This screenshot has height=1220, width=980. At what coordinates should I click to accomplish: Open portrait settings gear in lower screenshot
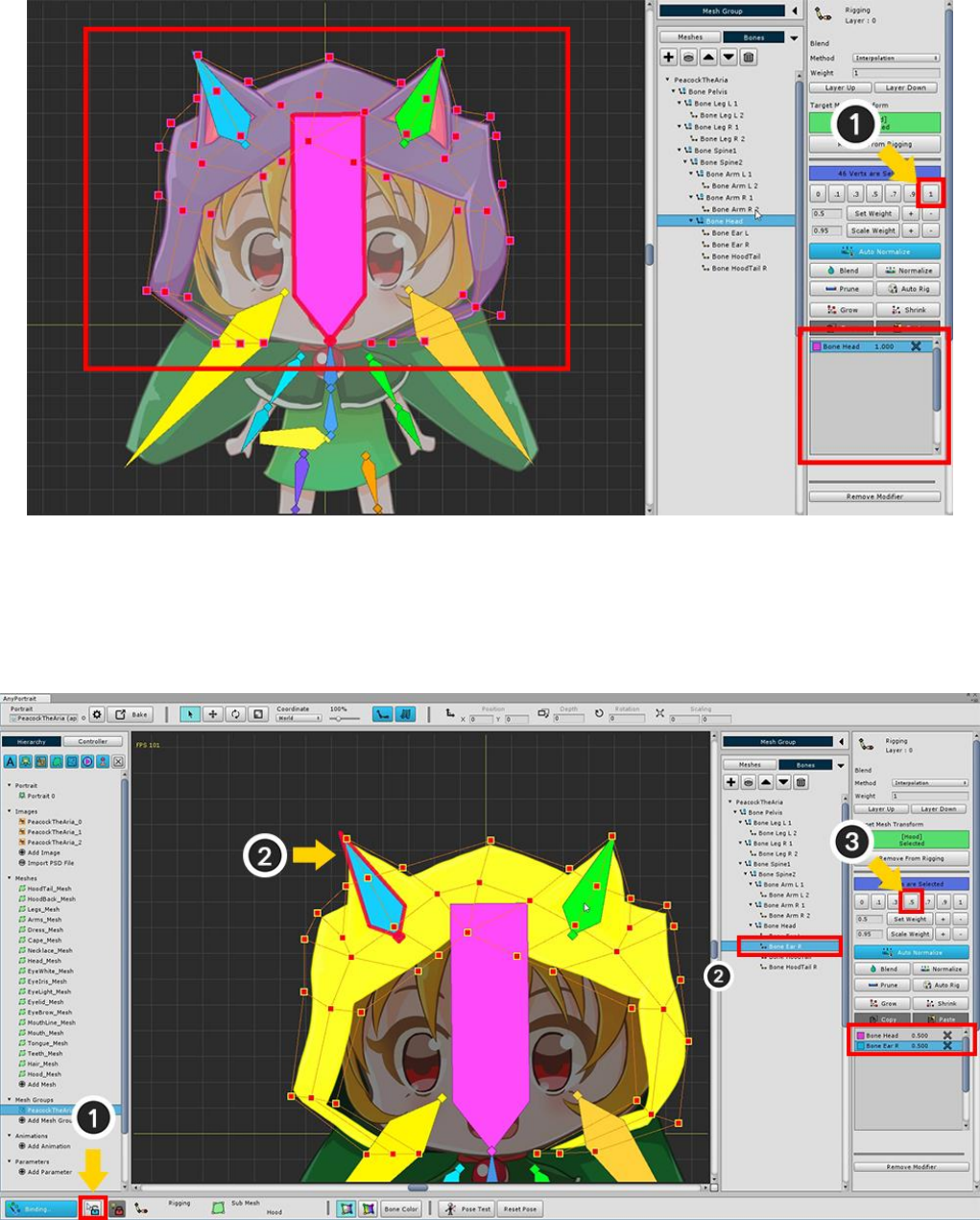click(97, 715)
